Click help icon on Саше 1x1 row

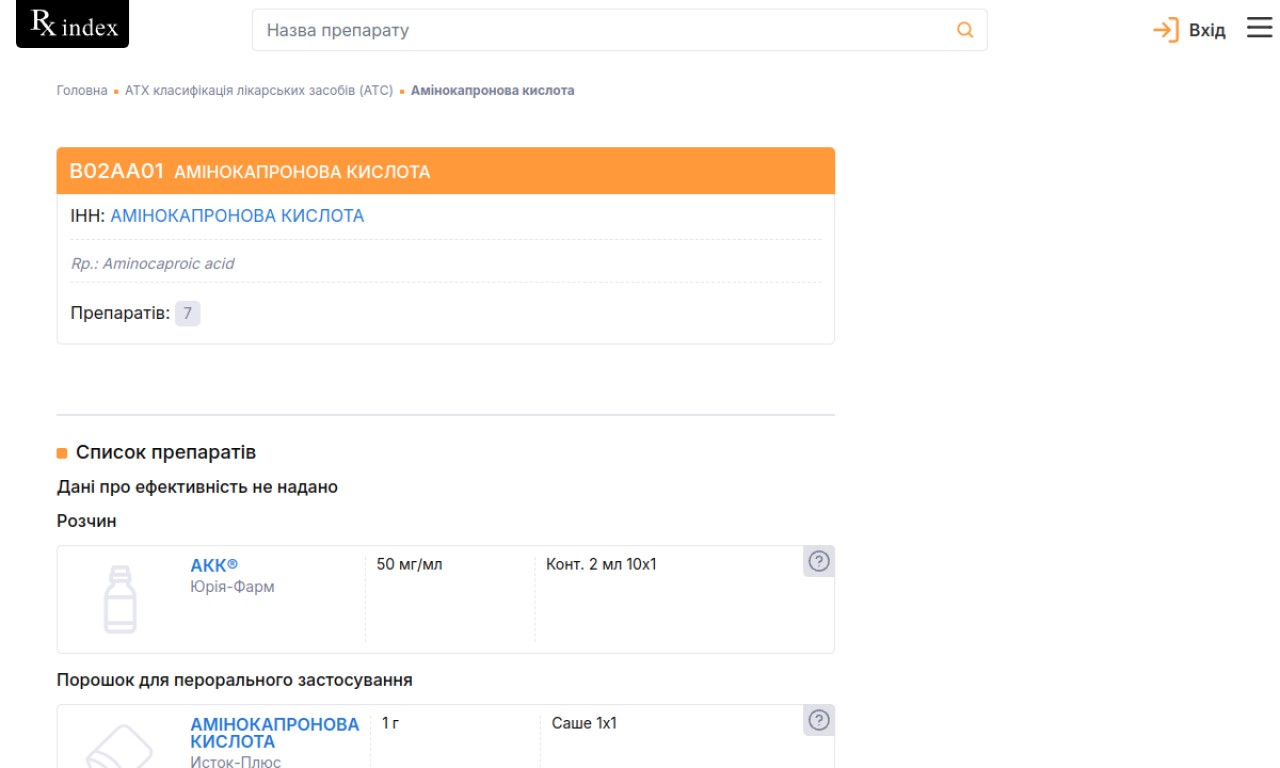pos(819,720)
